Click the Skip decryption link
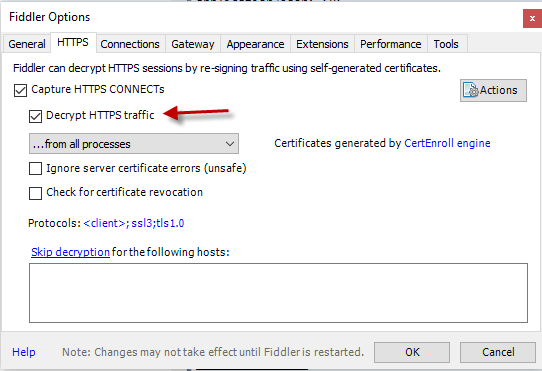The height and width of the screenshot is (371, 542). click(71, 252)
